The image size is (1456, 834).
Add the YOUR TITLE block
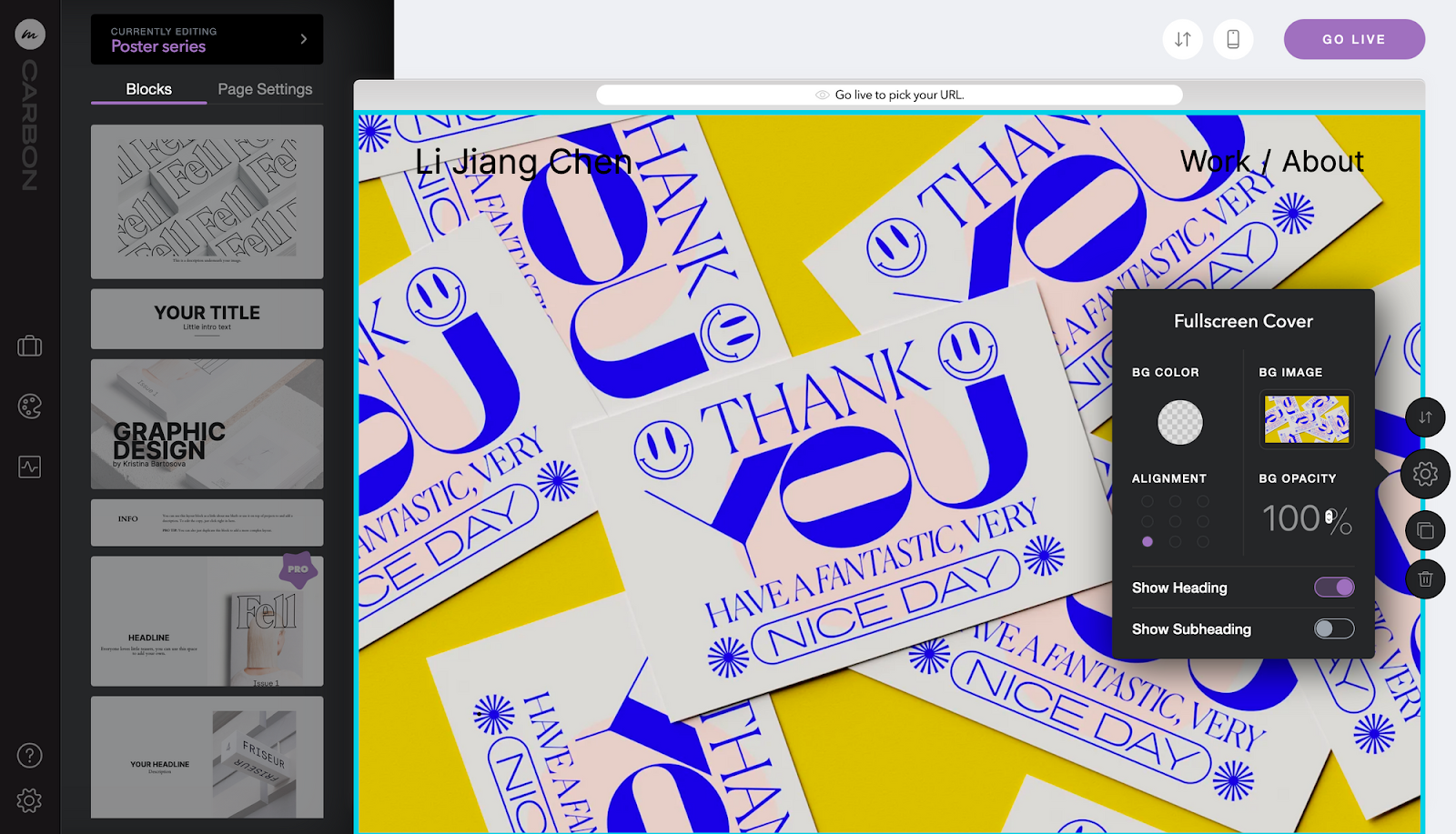(207, 318)
